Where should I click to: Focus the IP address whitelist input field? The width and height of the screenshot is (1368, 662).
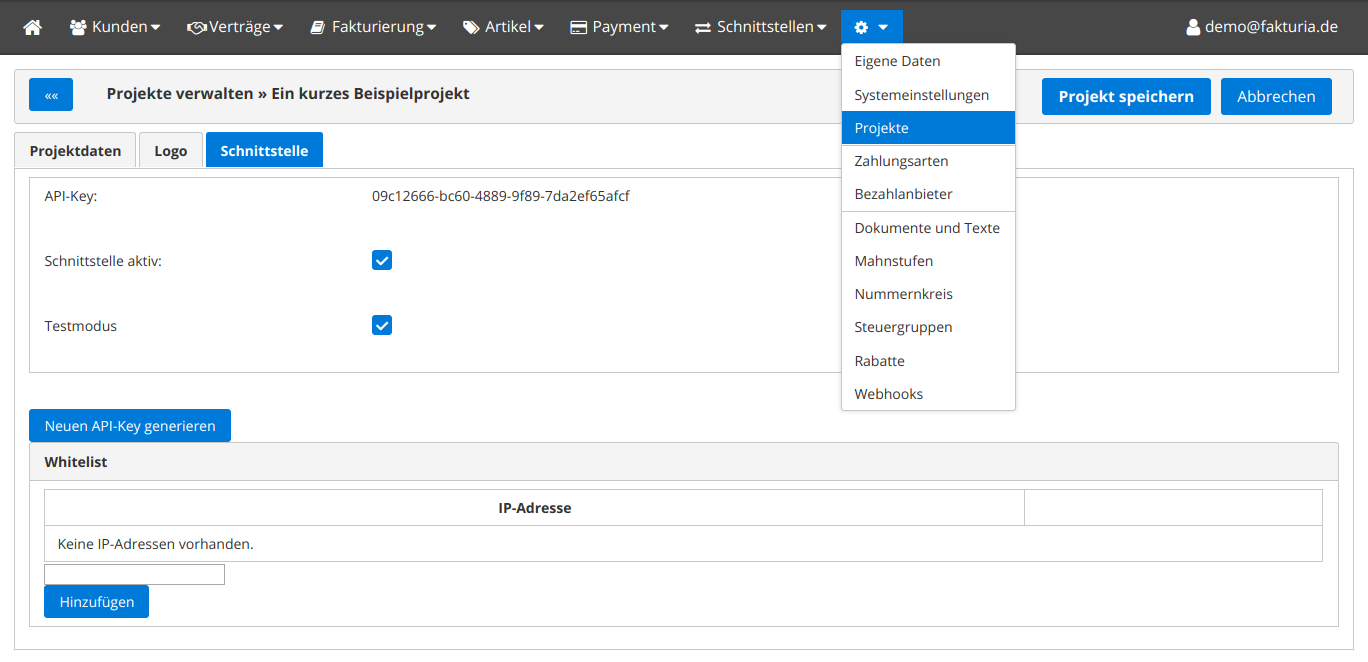pyautogui.click(x=134, y=574)
